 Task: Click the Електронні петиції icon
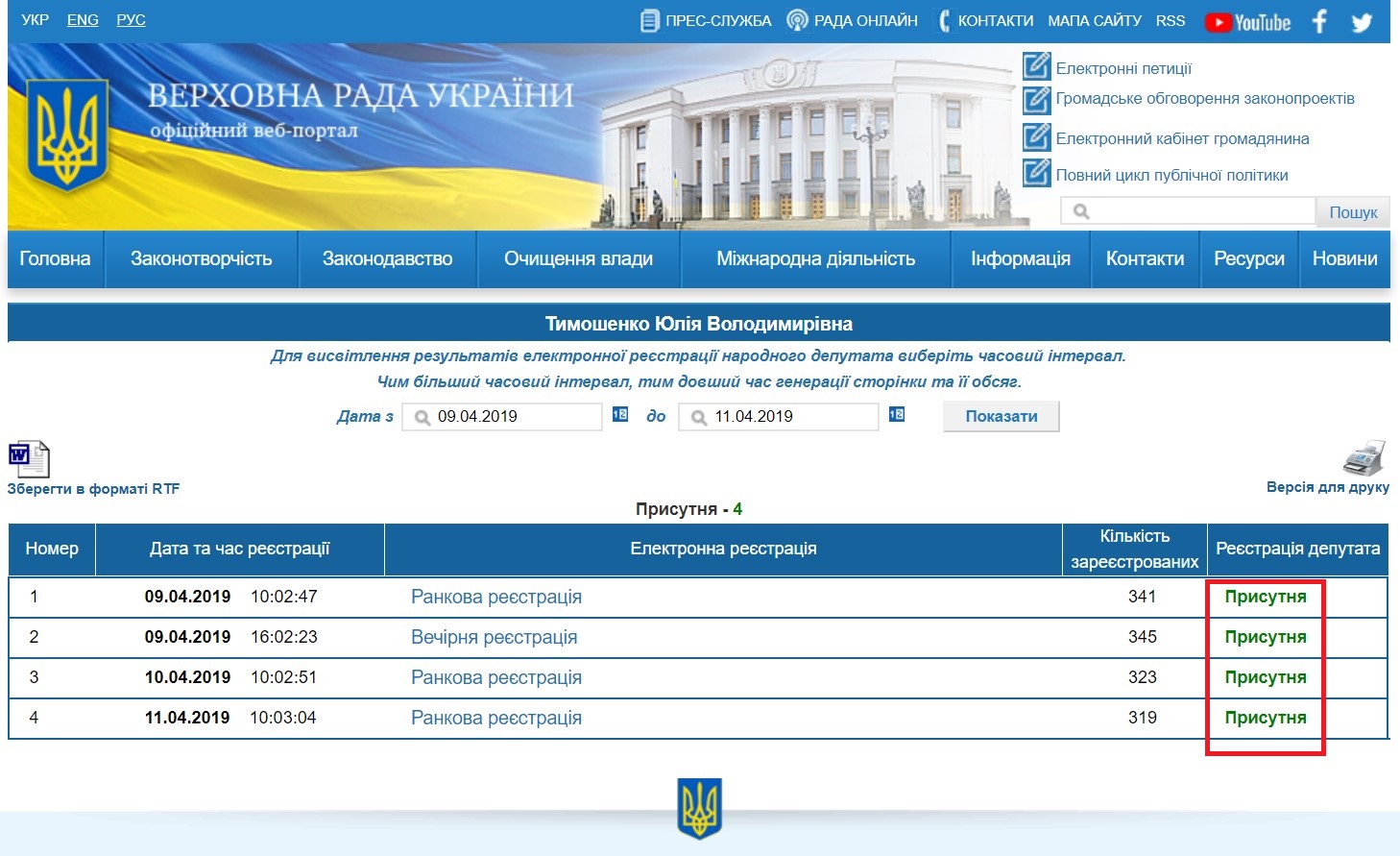pyautogui.click(x=1036, y=66)
